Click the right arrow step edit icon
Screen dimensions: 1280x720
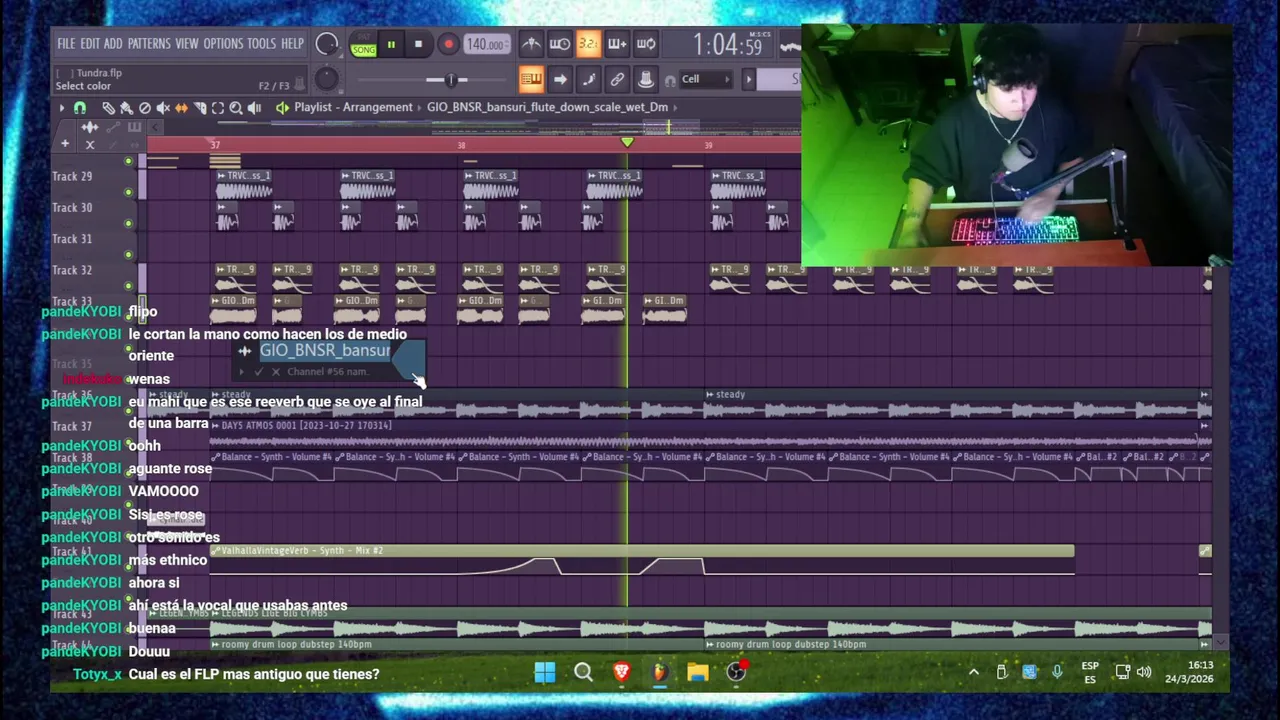pyautogui.click(x=560, y=79)
